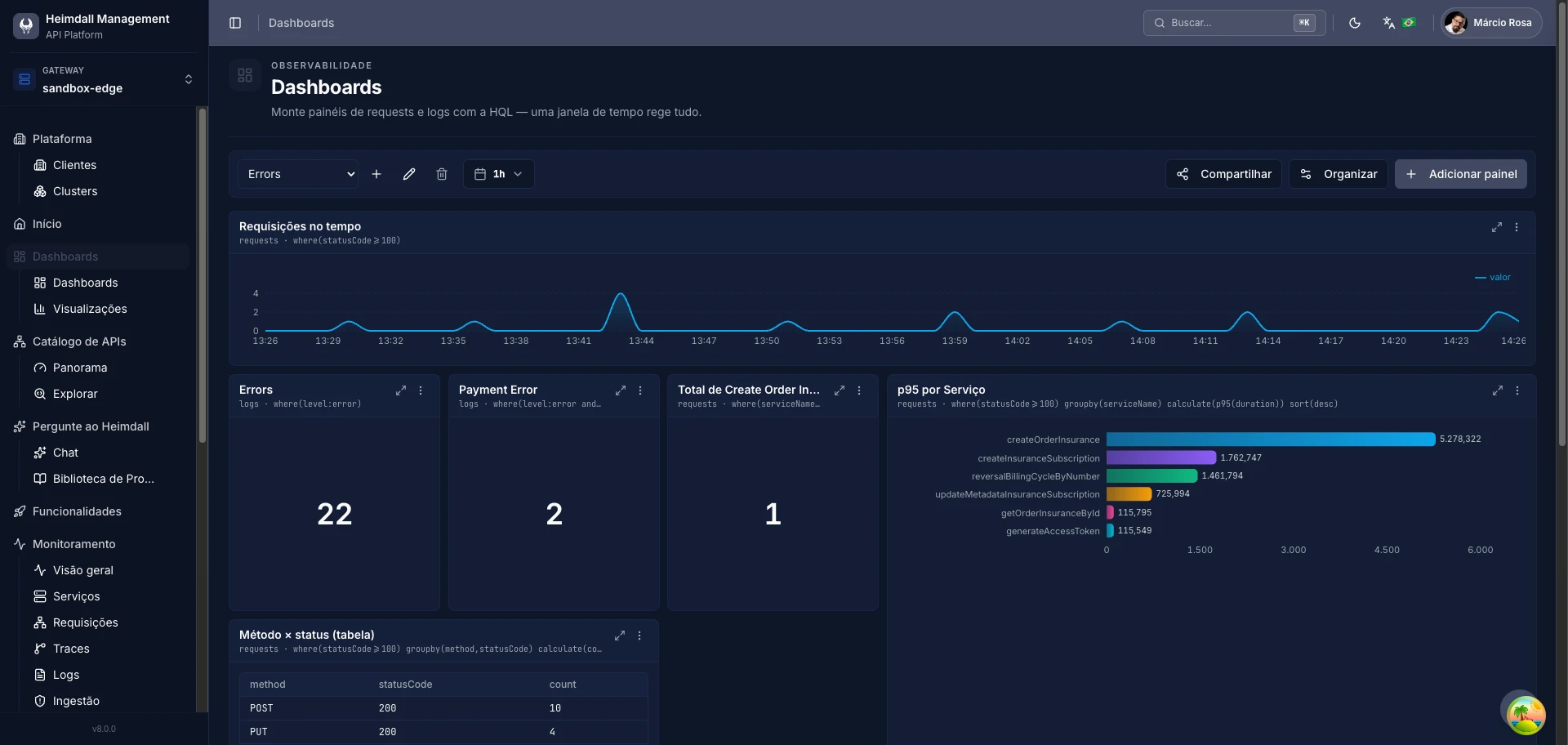Click the page vertical scrollbar
This screenshot has width=1568, height=745.
pyautogui.click(x=1562, y=225)
